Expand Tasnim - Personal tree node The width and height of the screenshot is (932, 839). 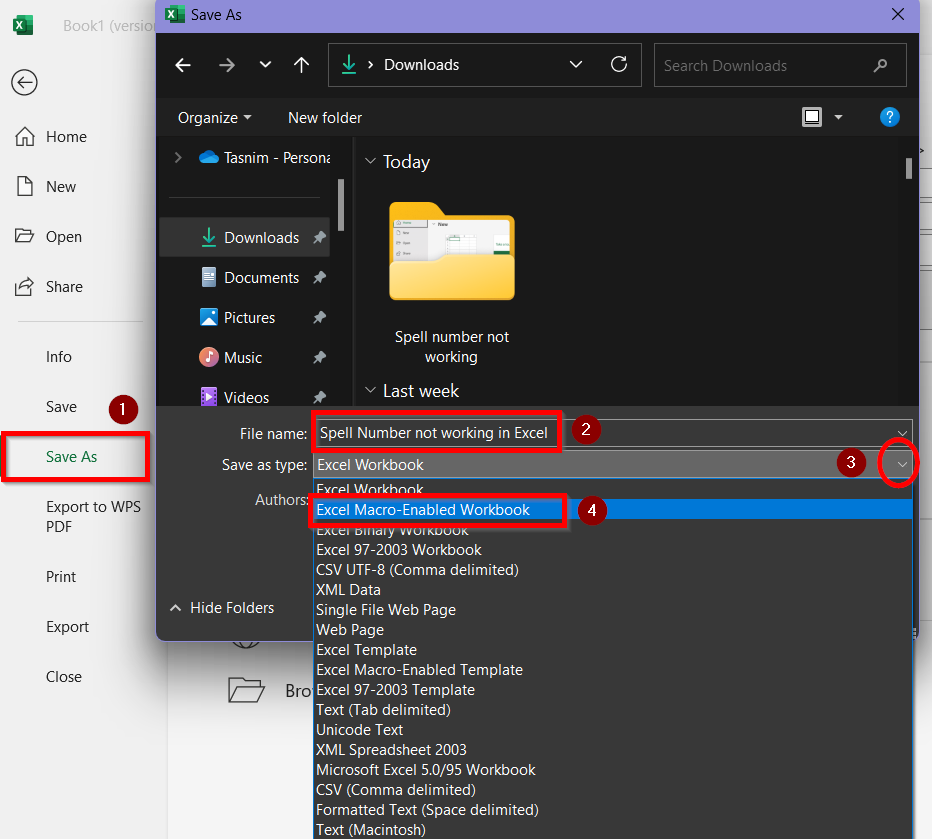(178, 157)
